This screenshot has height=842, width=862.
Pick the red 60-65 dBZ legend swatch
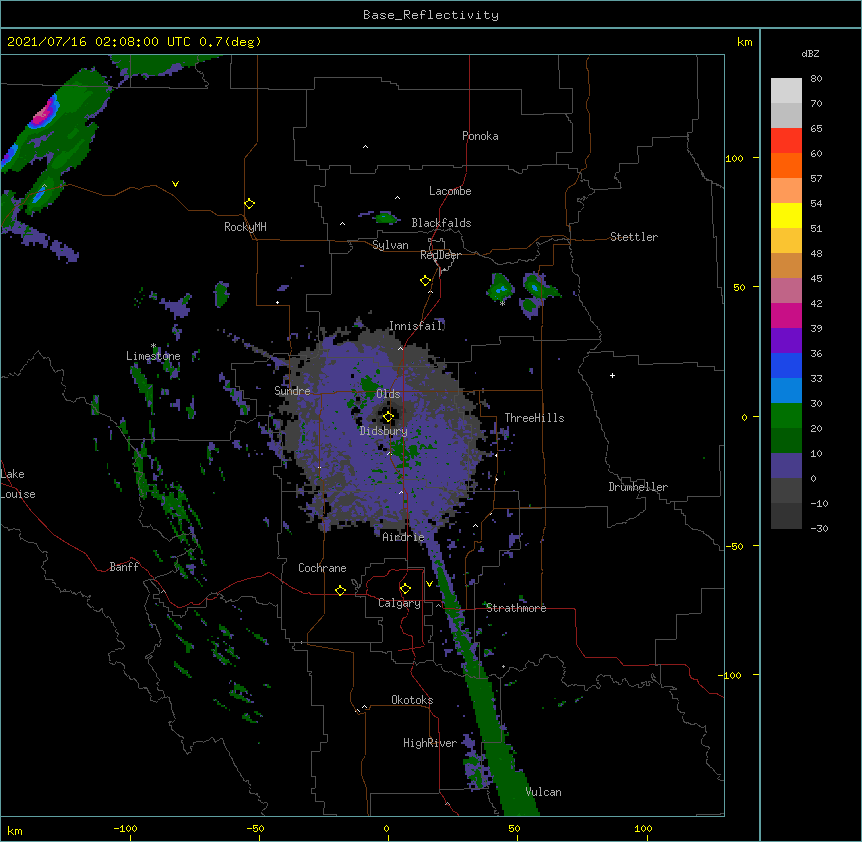tap(786, 141)
